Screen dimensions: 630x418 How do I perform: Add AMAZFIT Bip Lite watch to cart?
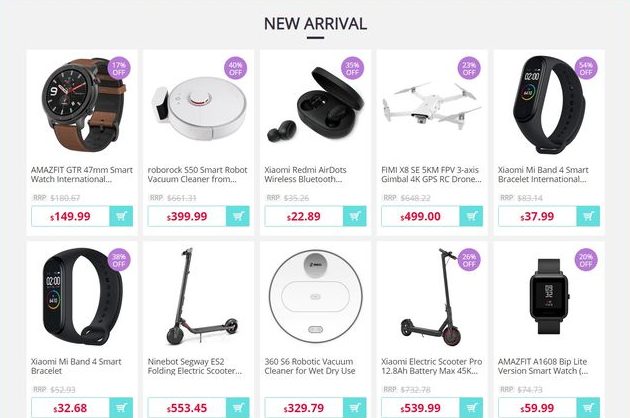(x=588, y=408)
